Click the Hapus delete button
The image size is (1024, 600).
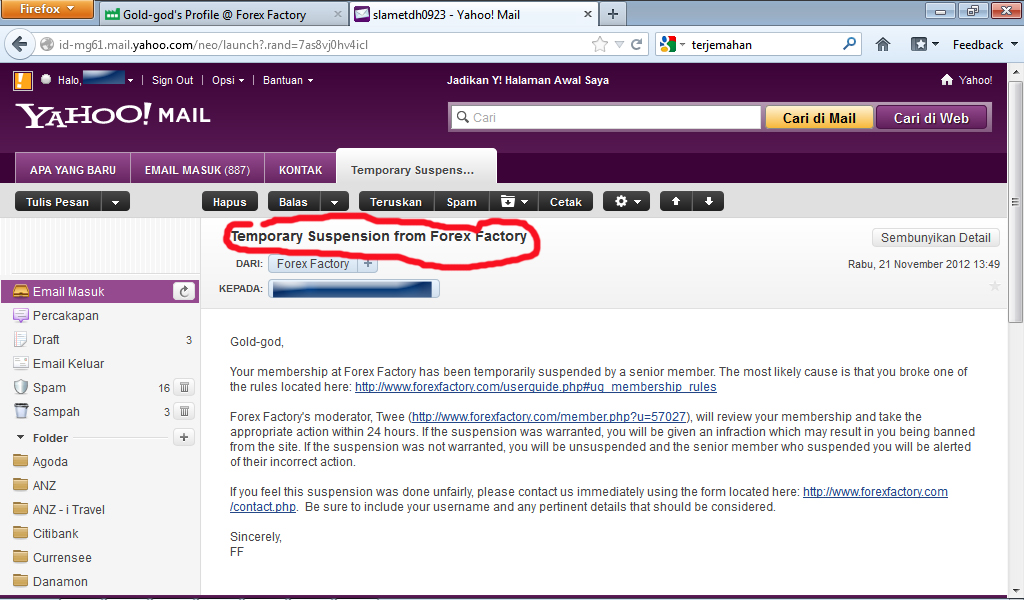point(230,202)
